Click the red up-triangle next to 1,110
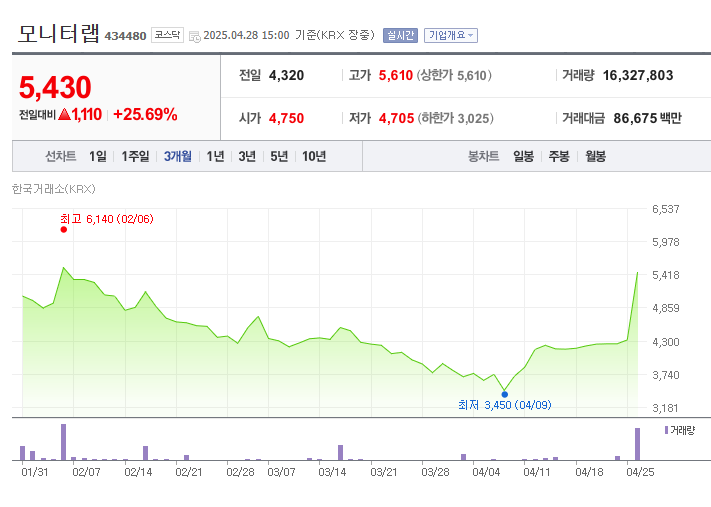This screenshot has width=711, height=507. click(x=64, y=114)
